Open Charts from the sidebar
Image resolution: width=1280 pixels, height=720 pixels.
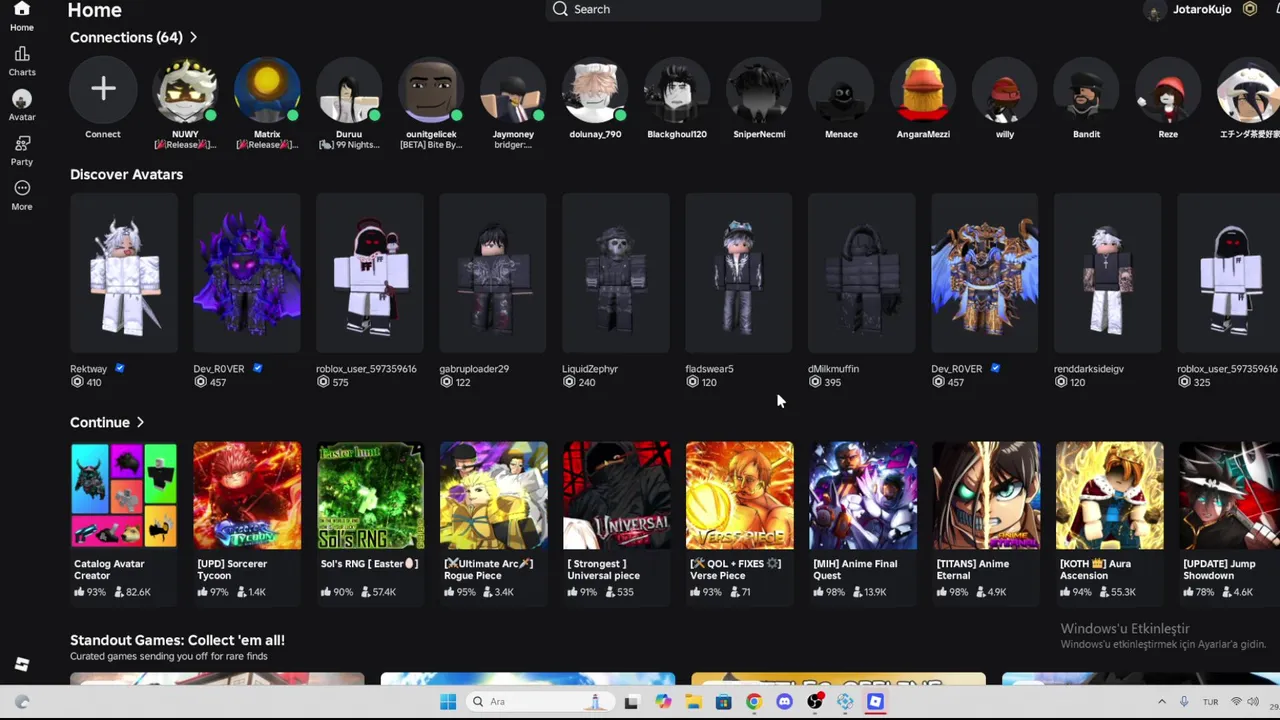[22, 61]
